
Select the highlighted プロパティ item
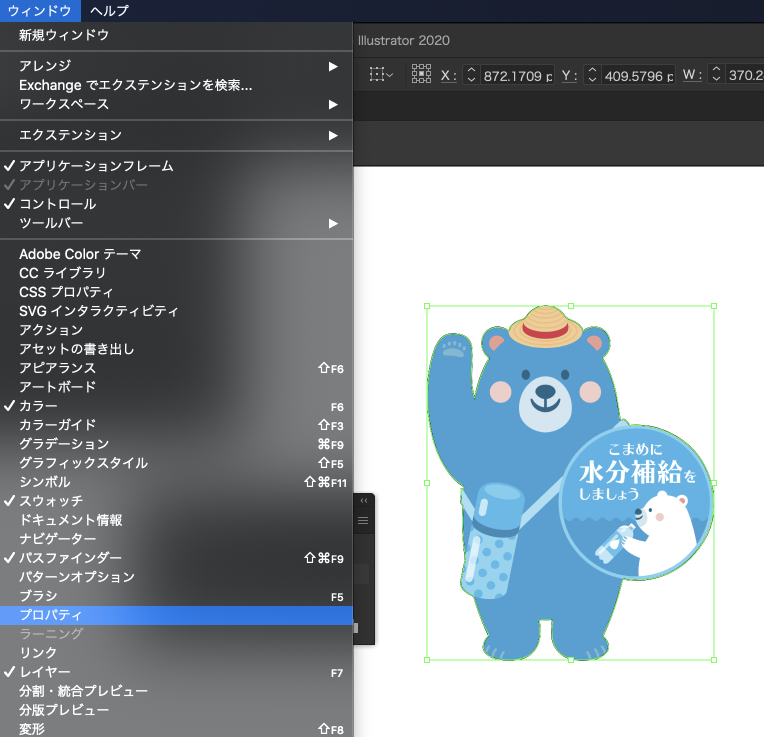coord(176,615)
